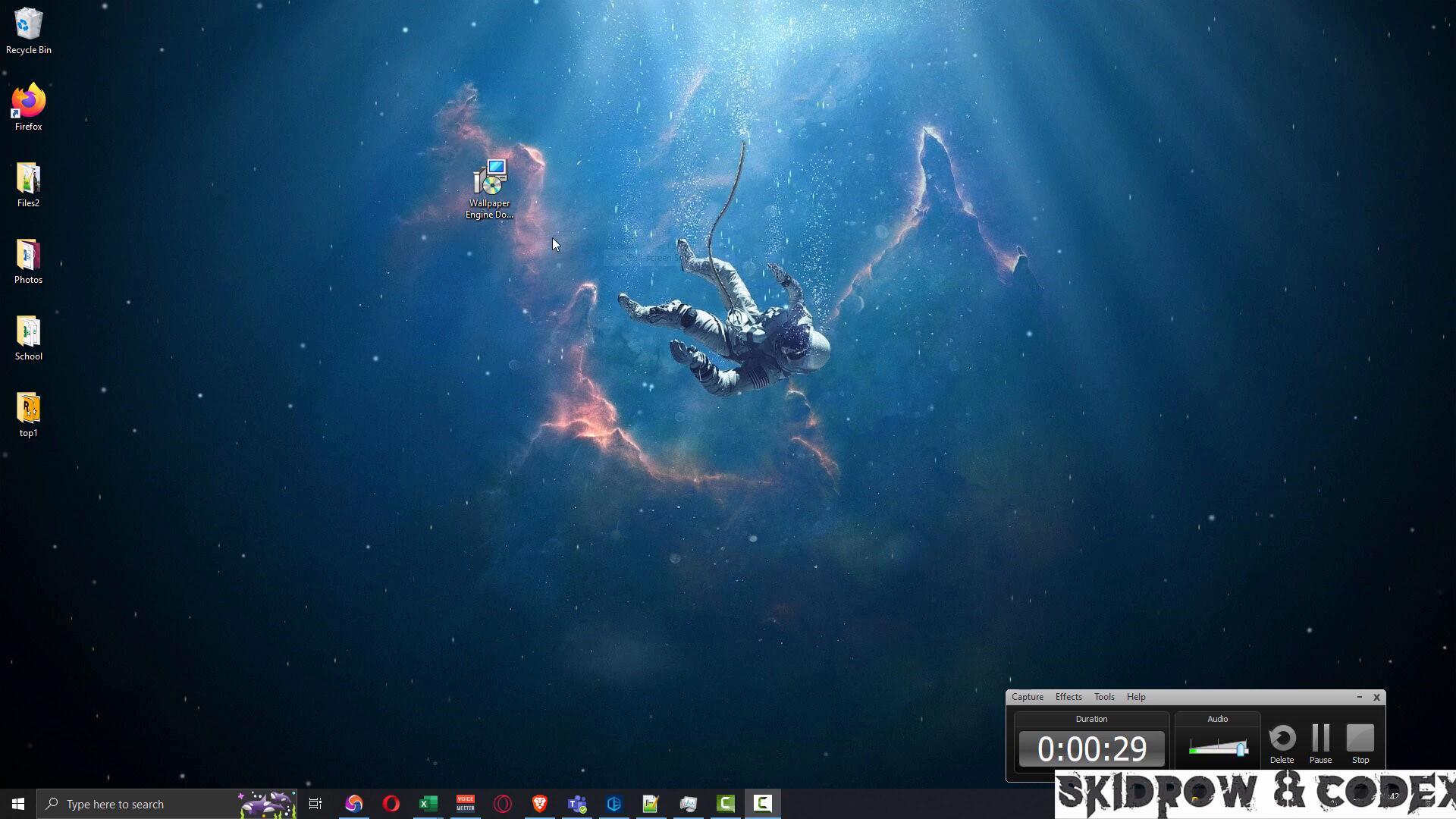Open the Effects menu
This screenshot has height=819, width=1456.
pos(1068,697)
